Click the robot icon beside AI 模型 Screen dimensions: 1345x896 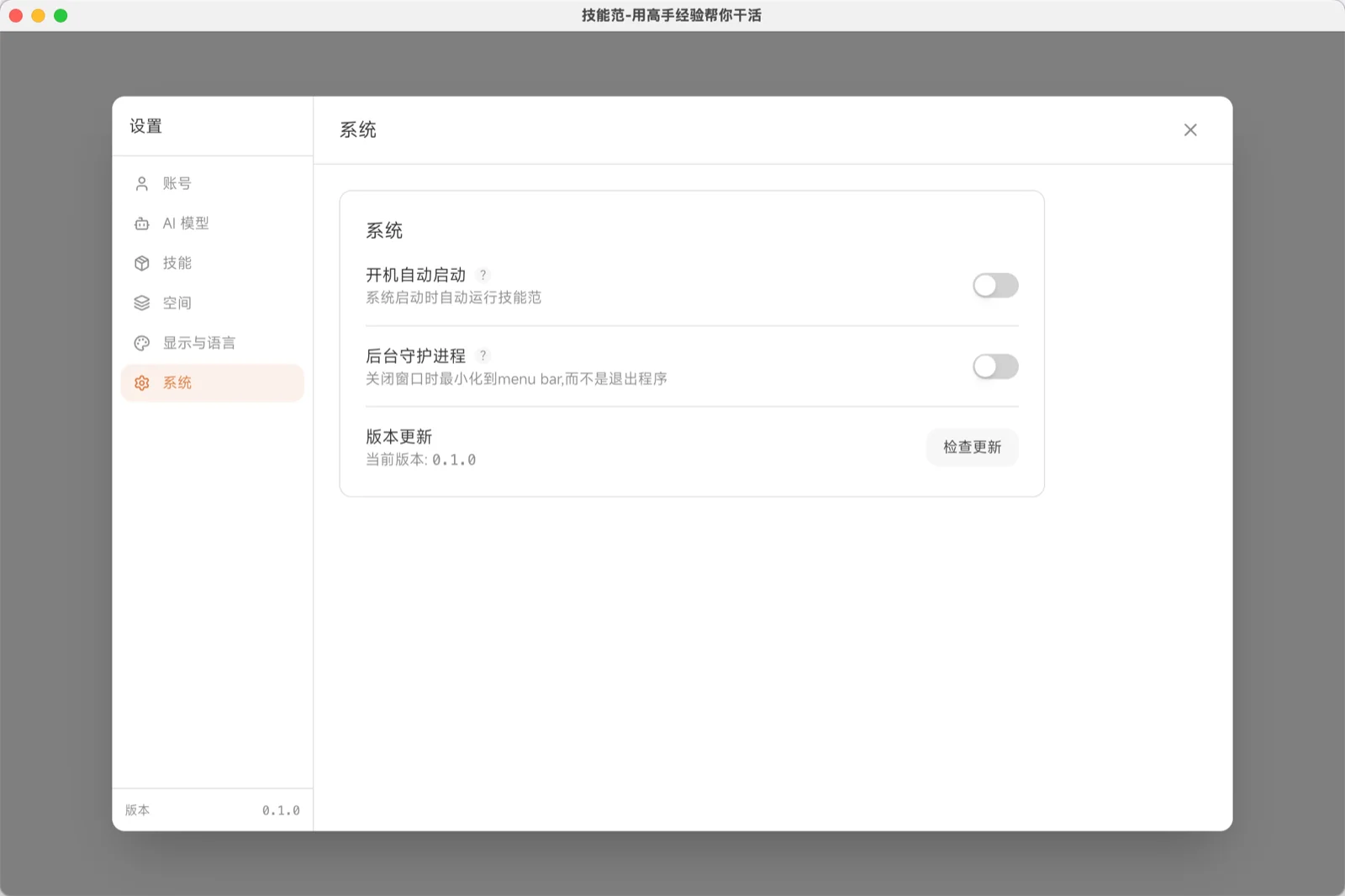click(x=142, y=224)
